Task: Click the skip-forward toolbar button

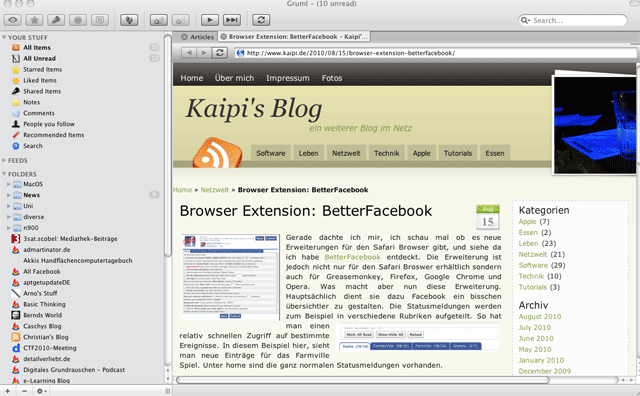Action: pyautogui.click(x=231, y=20)
